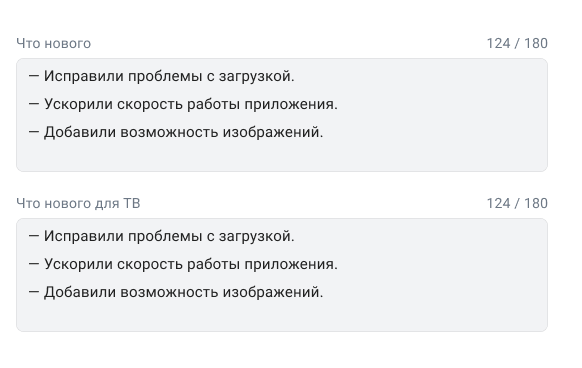Click empty bottom area of ТВ textarea

coord(282,316)
